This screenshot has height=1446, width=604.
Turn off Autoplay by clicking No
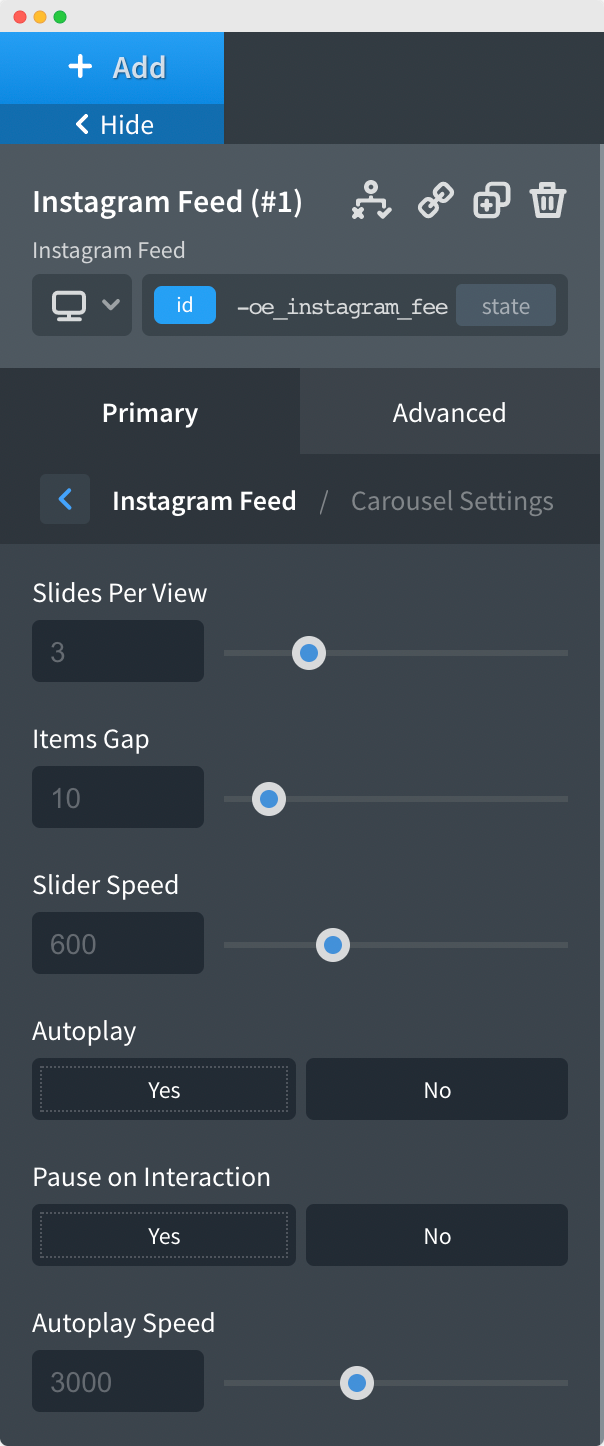click(436, 1089)
